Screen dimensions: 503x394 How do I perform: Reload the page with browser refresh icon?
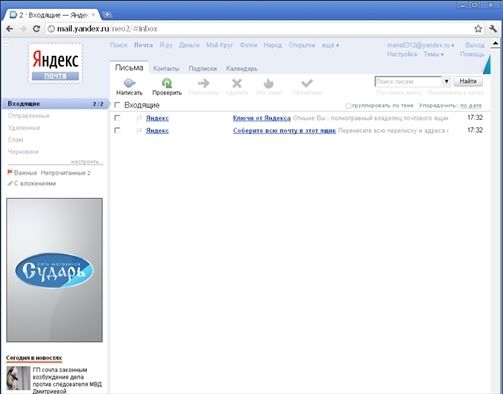(36, 29)
